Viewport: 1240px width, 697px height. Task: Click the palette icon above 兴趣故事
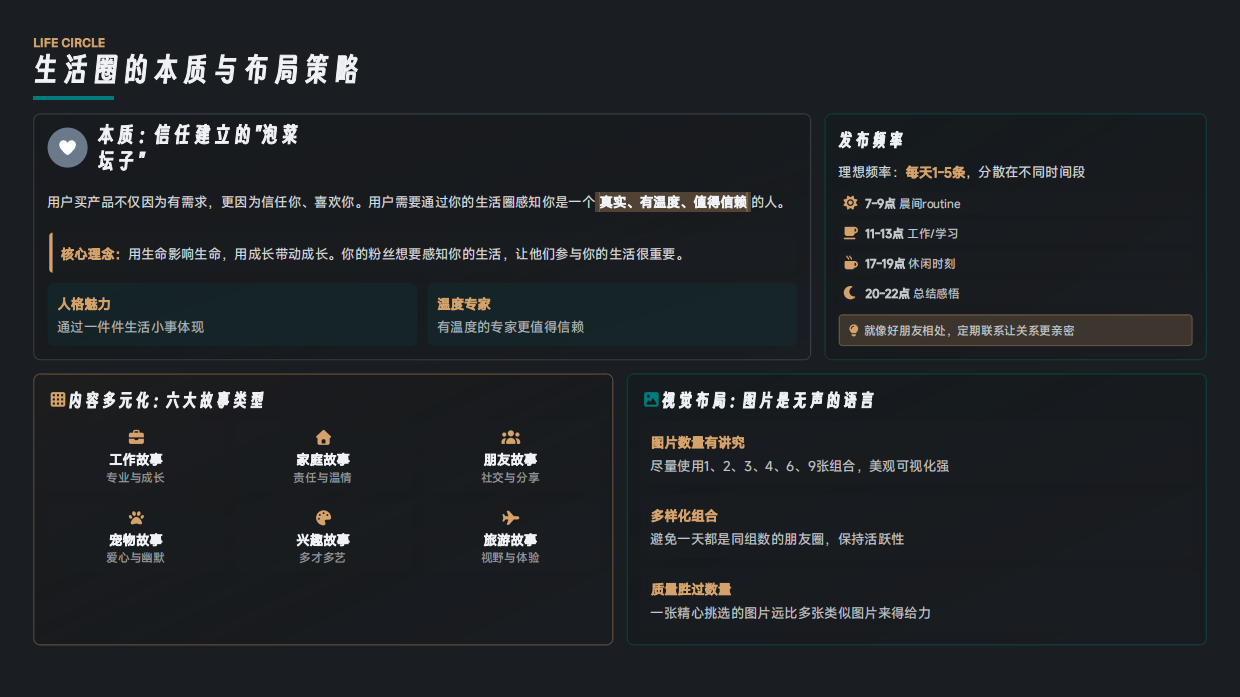click(x=323, y=517)
